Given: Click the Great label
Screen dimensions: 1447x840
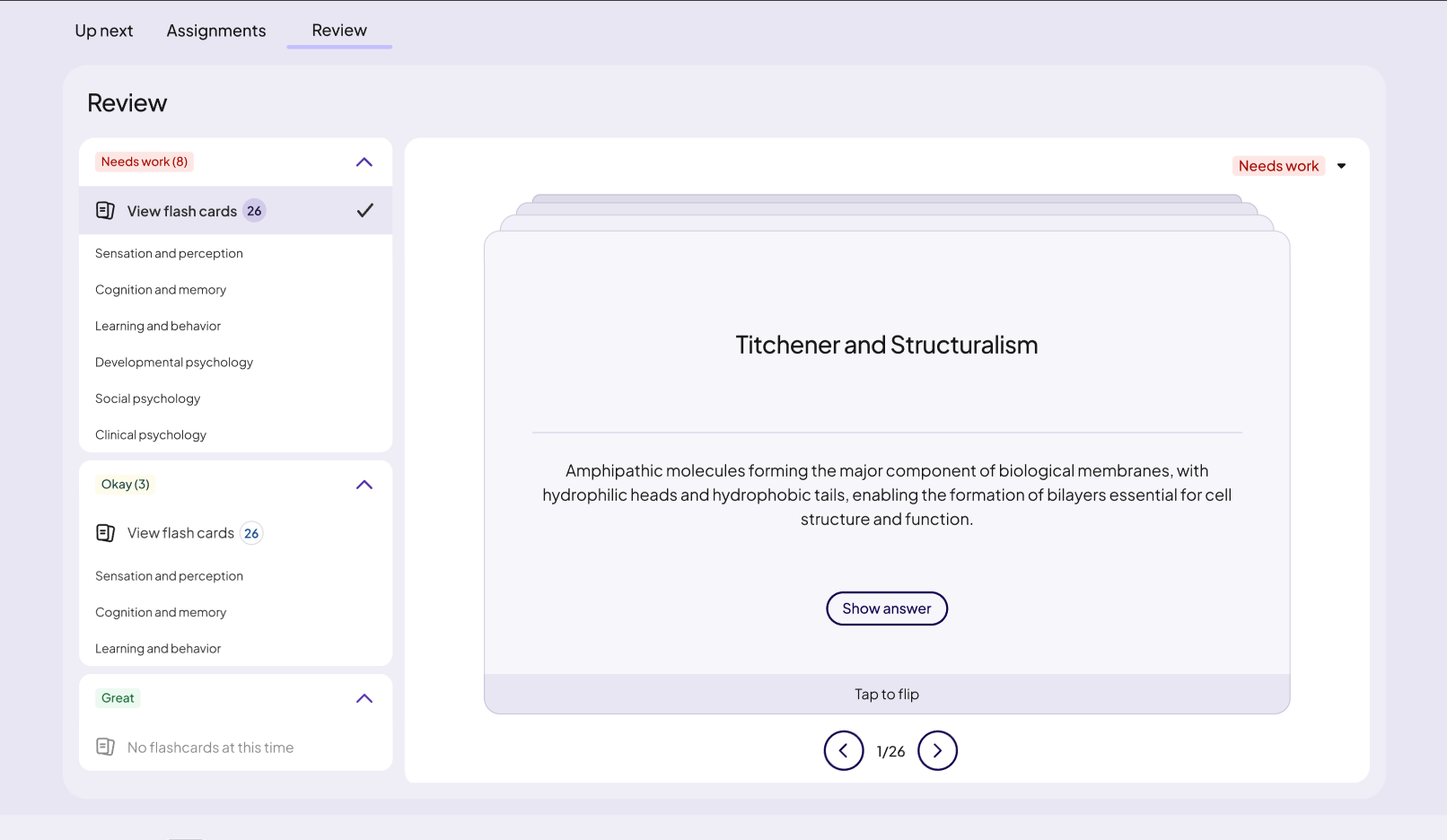Looking at the screenshot, I should (118, 698).
